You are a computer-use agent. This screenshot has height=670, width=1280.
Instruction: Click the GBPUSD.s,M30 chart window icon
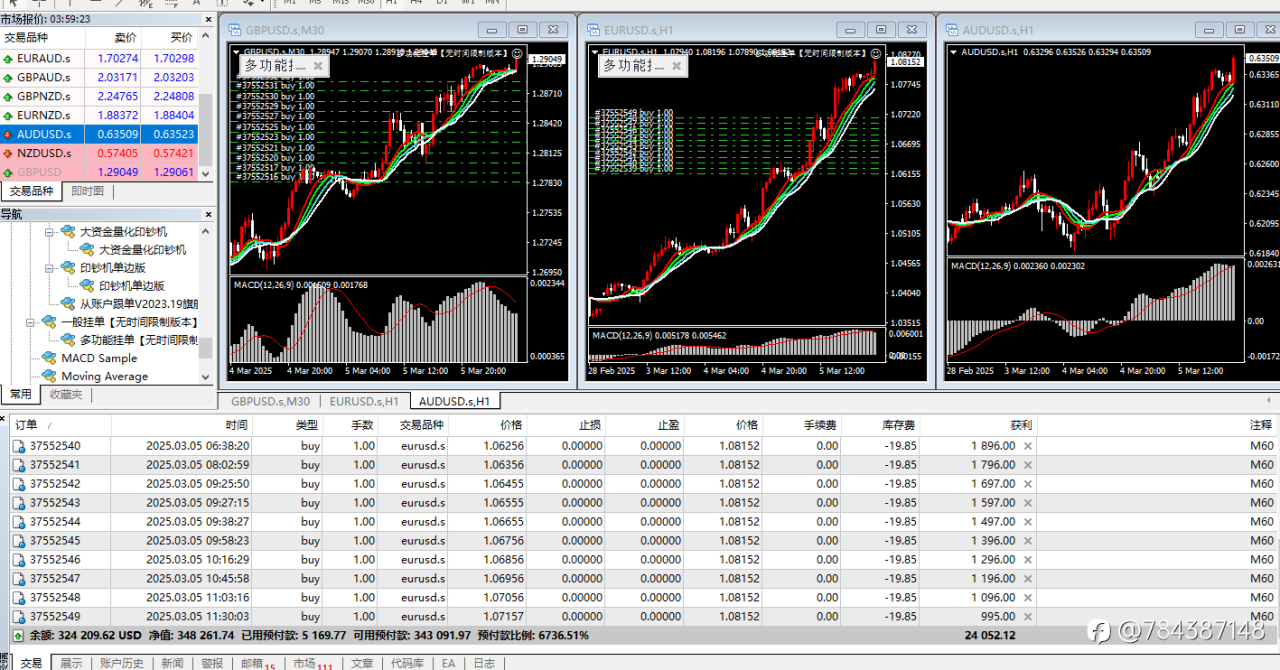click(236, 30)
